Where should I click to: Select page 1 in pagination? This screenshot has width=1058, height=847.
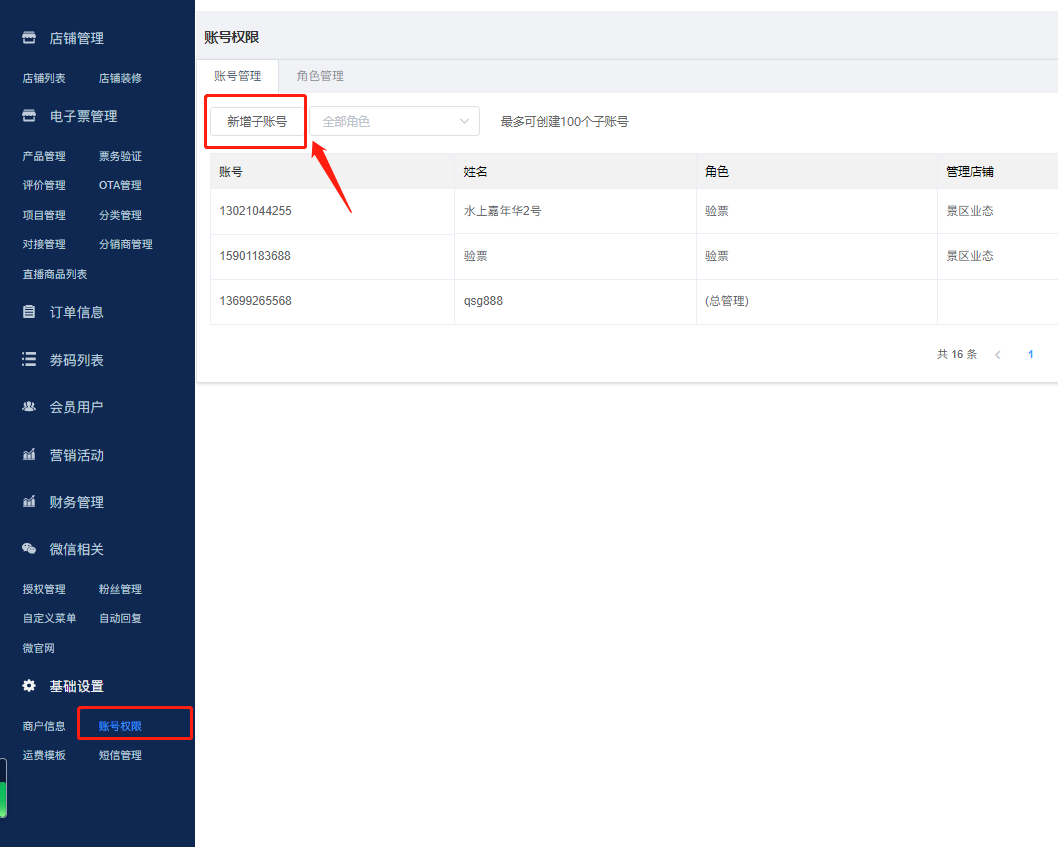pos(1030,355)
